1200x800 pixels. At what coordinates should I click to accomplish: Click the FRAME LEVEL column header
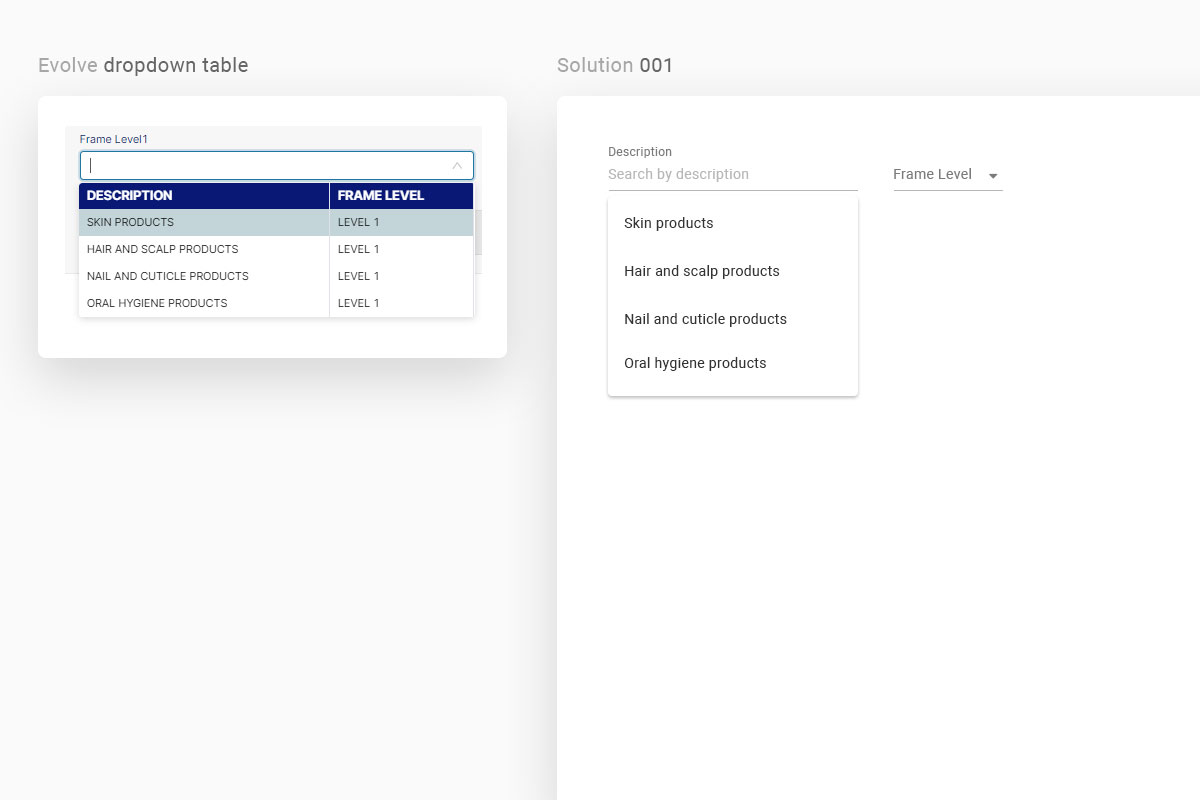(401, 196)
